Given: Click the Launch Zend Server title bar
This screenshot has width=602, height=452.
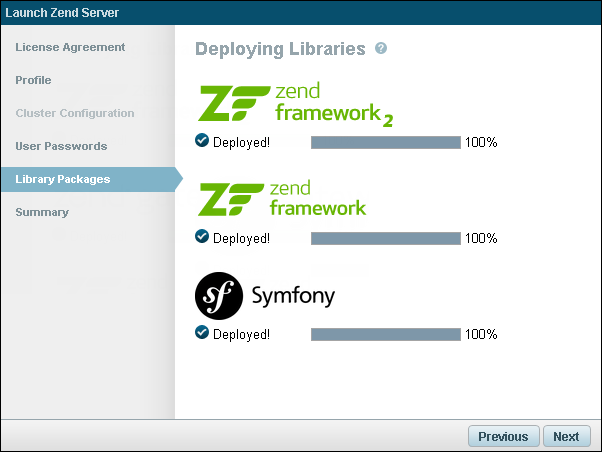Looking at the screenshot, I should [300, 11].
